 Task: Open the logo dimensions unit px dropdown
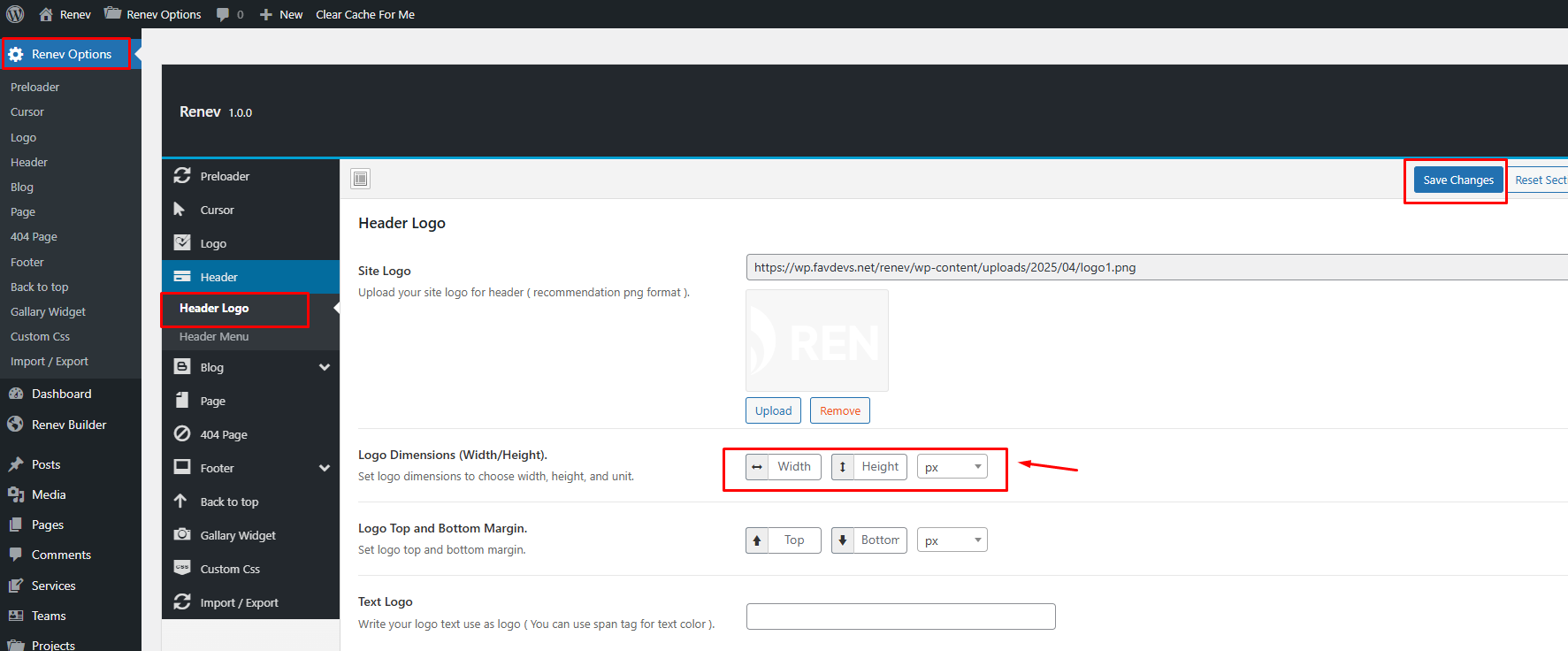(952, 467)
